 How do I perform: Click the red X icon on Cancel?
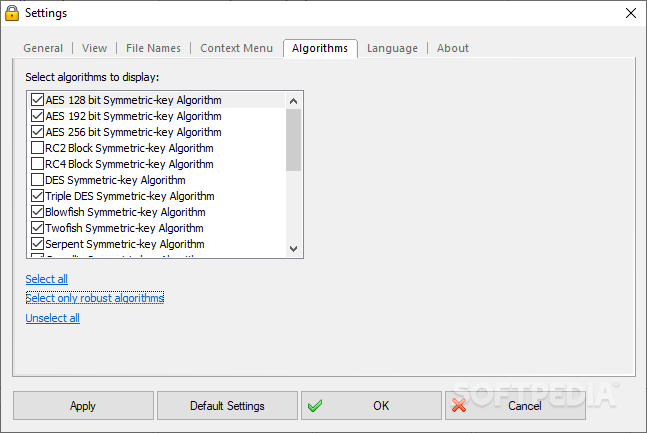pos(458,406)
